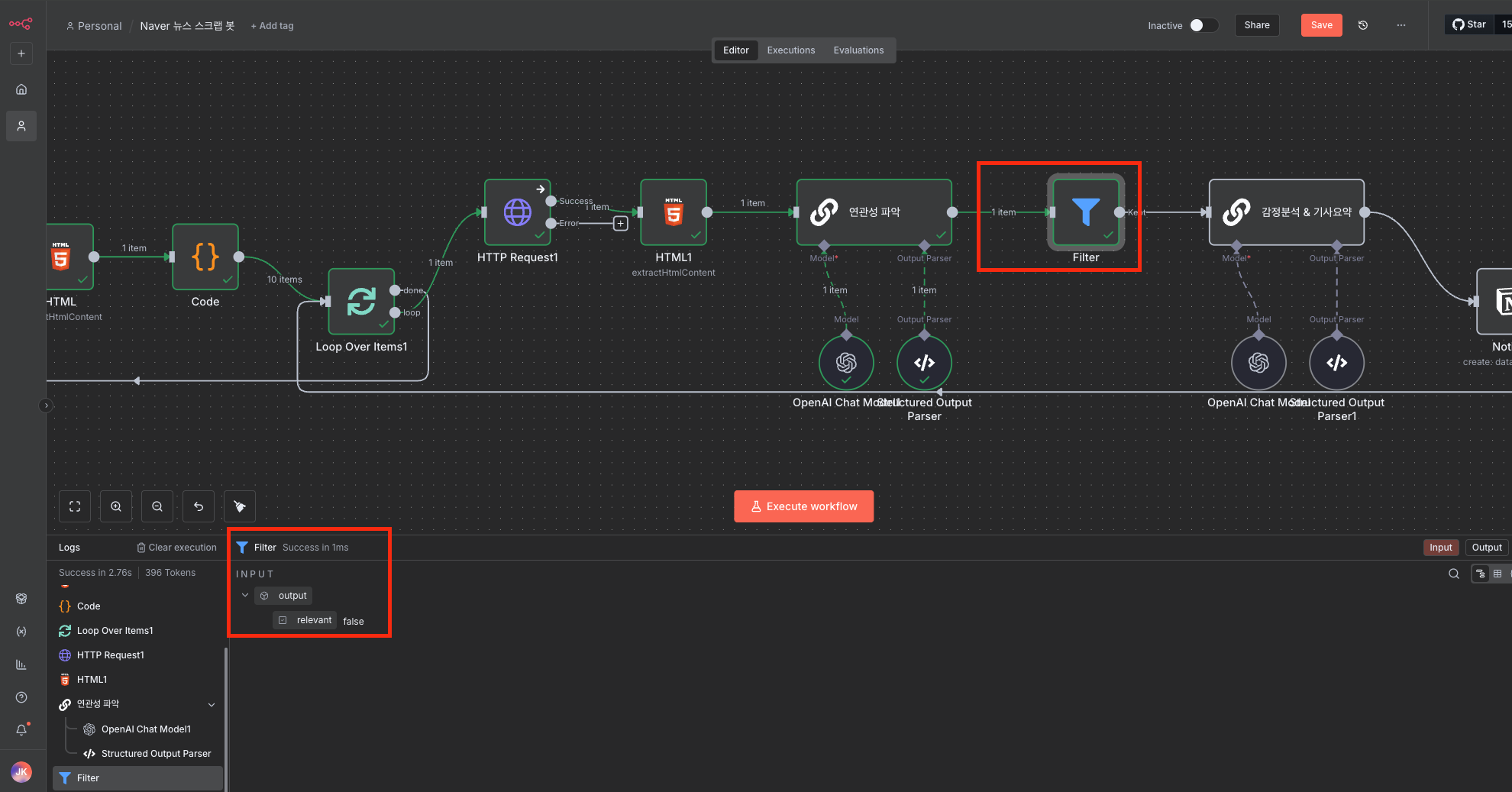
Task: Open the insights chart icon in sidebar
Action: [x=21, y=664]
